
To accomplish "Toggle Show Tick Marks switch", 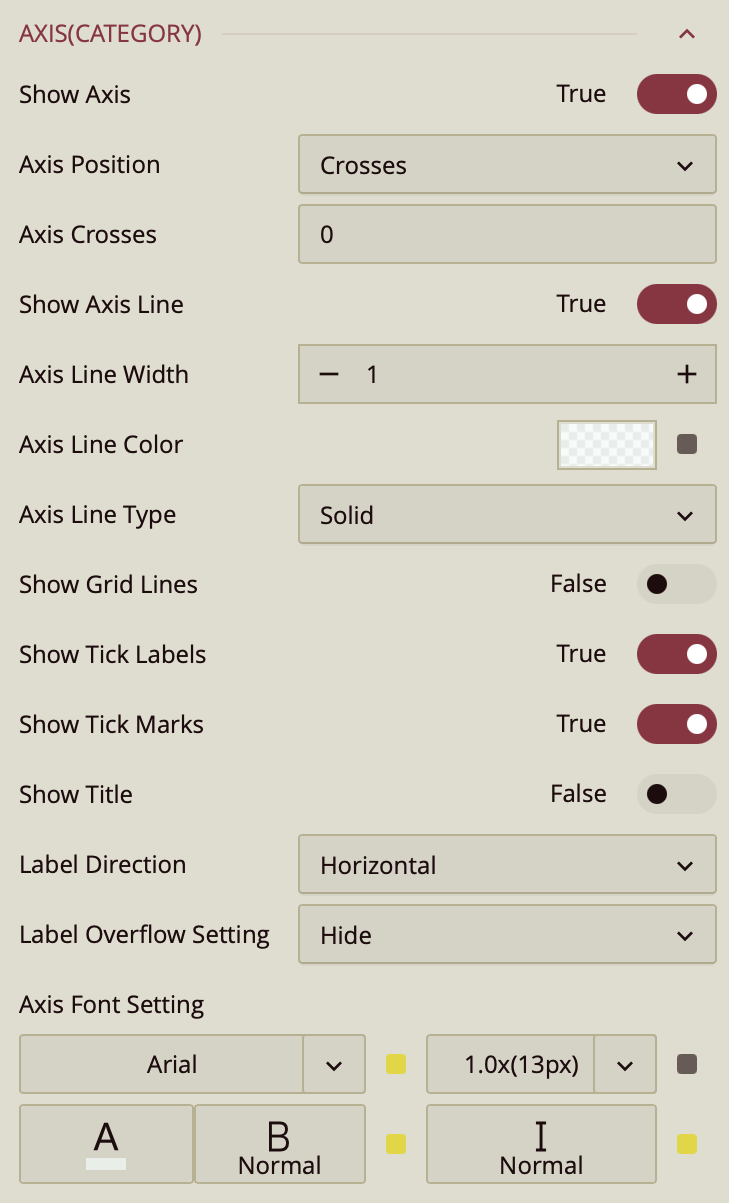I will [x=676, y=724].
